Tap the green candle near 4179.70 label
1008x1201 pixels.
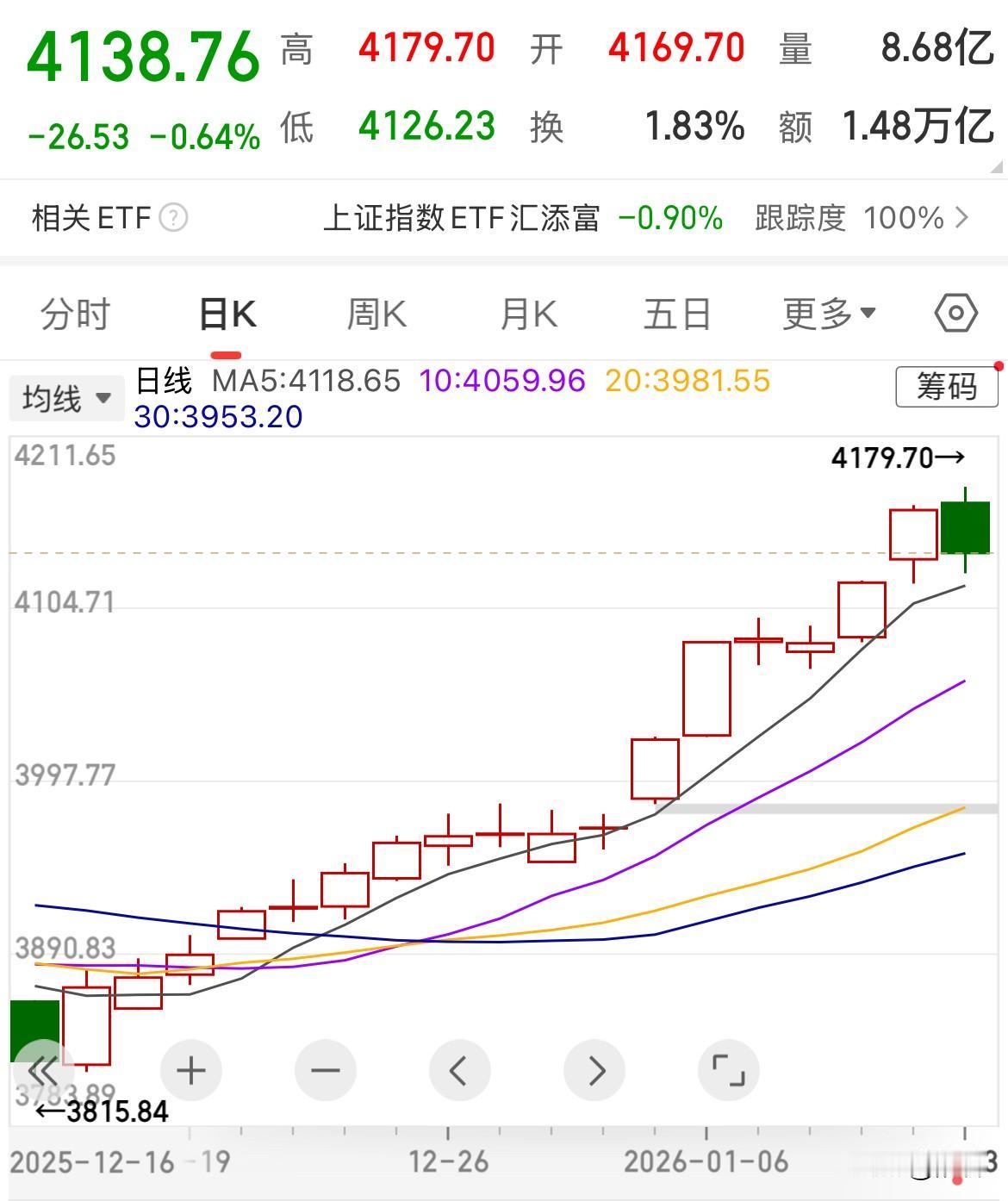[967, 526]
